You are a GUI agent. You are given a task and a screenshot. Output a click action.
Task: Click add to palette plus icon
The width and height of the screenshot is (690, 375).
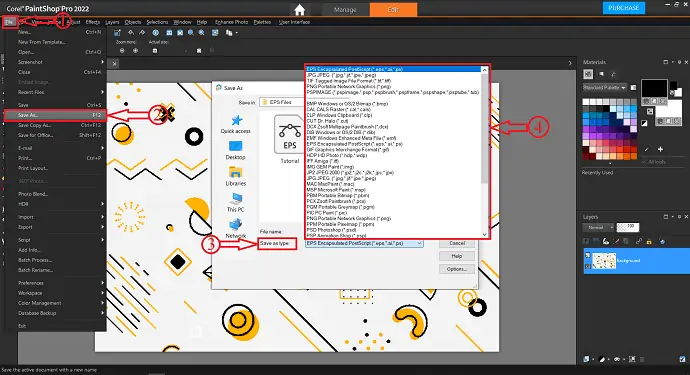click(x=660, y=149)
